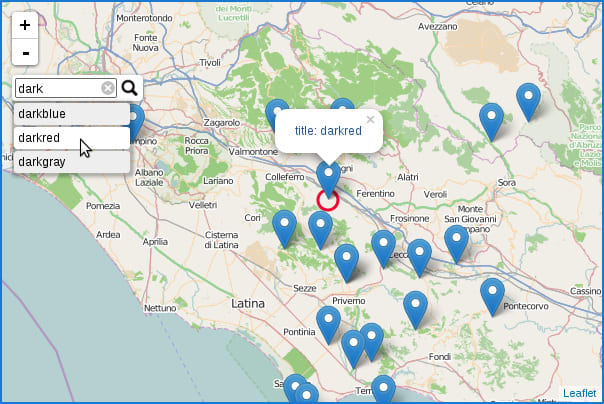
Task: Click the marker over Monte San Giovanni Campano
Action: [x=456, y=244]
